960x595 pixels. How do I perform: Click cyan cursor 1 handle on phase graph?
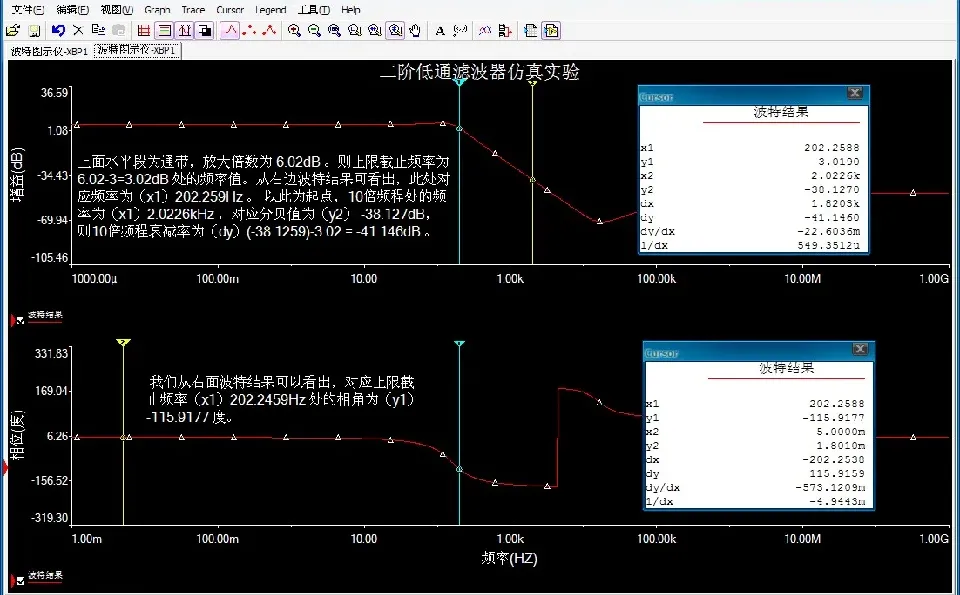pyautogui.click(x=460, y=344)
